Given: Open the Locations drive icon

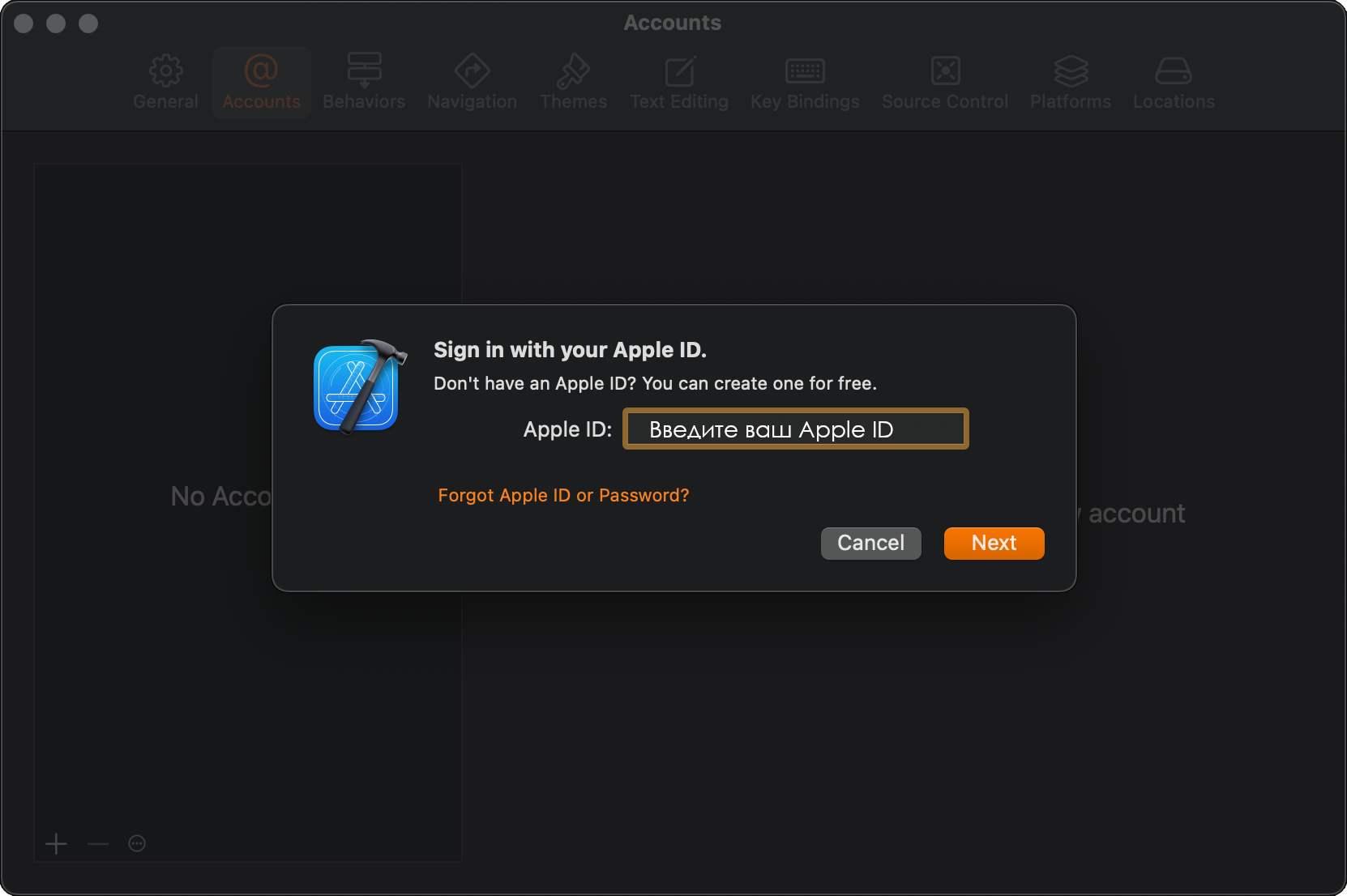Looking at the screenshot, I should pyautogui.click(x=1173, y=72).
